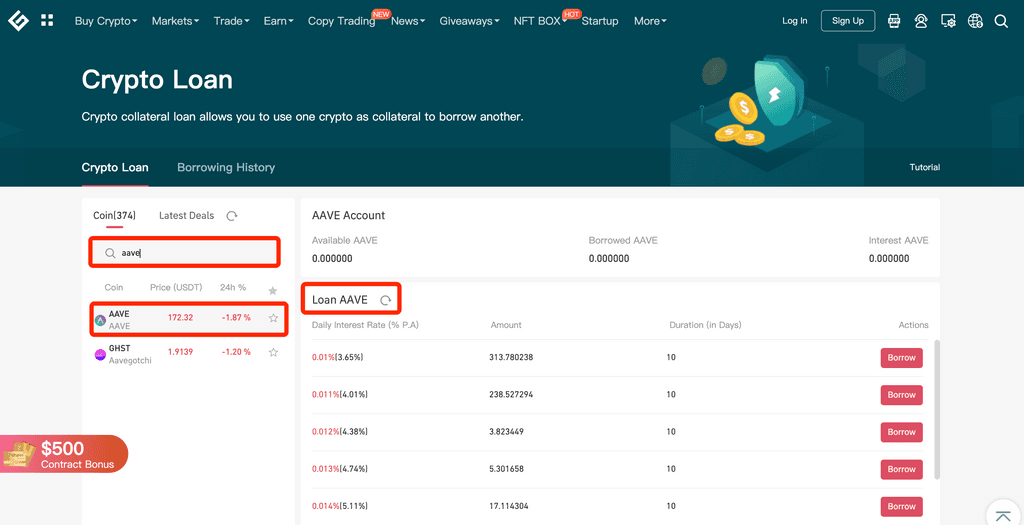Expand the Trade menu
The height and width of the screenshot is (525, 1024).
pos(232,21)
